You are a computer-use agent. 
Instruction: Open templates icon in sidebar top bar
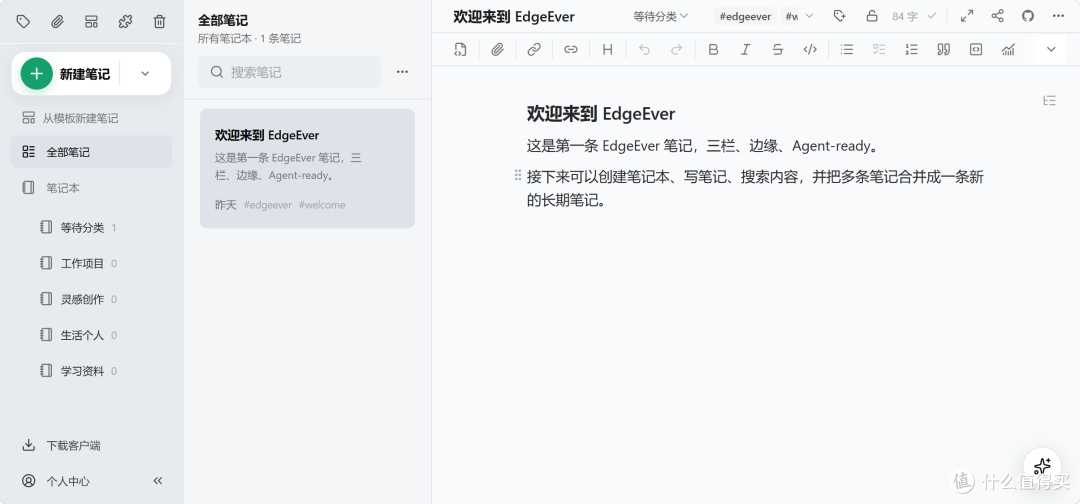[91, 21]
